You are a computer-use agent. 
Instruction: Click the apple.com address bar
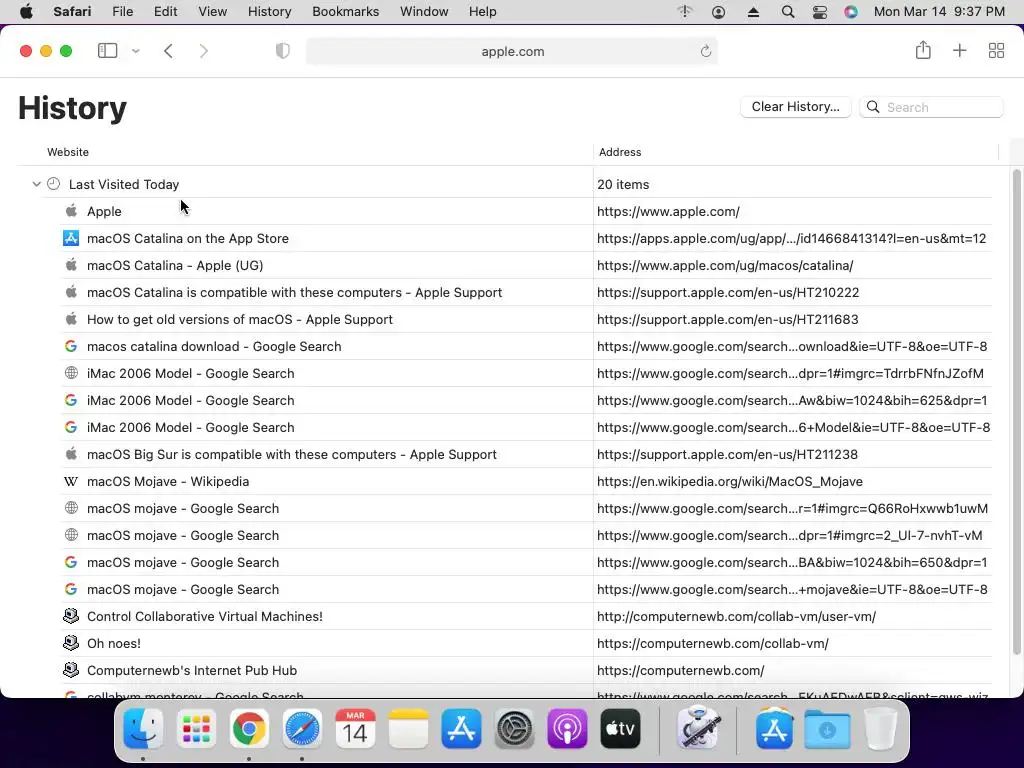(x=512, y=51)
